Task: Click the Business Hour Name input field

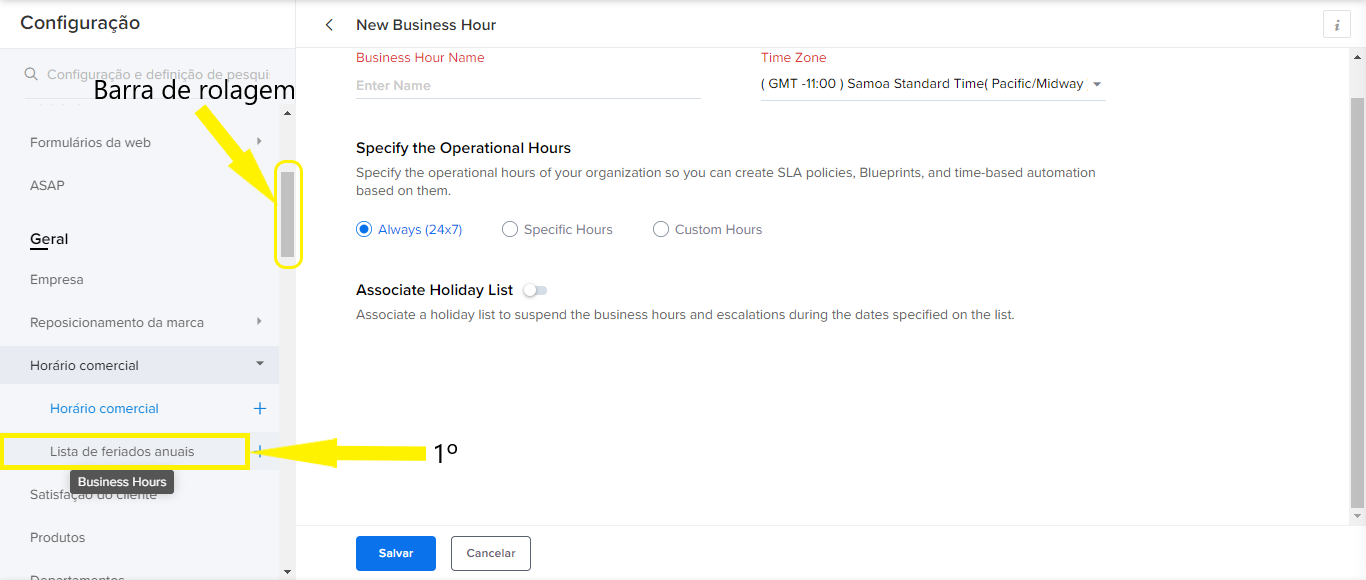Action: coord(528,86)
